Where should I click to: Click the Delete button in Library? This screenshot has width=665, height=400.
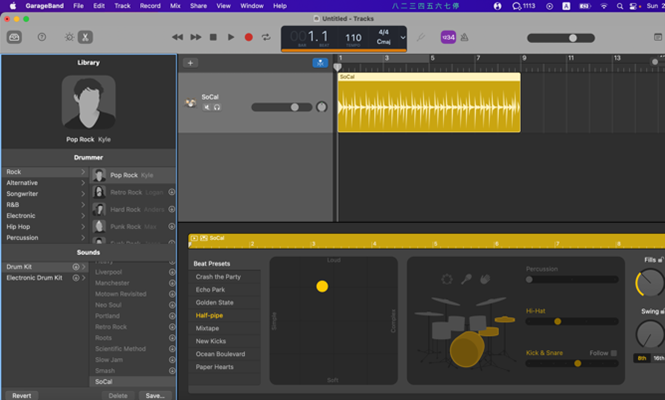pyautogui.click(x=118, y=395)
